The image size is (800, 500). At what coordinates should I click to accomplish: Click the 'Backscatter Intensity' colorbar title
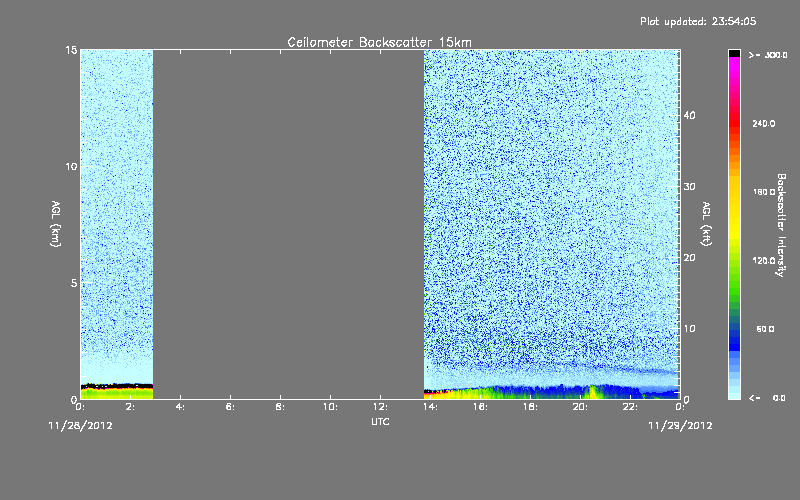[x=781, y=225]
